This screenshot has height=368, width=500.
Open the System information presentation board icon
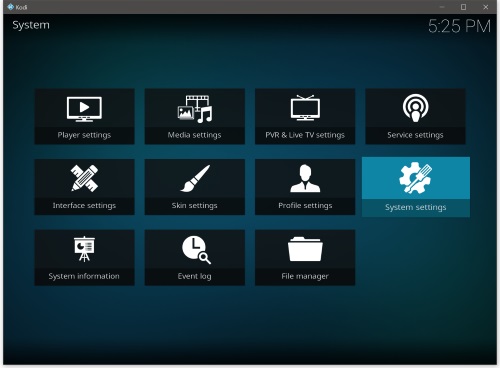[84, 249]
